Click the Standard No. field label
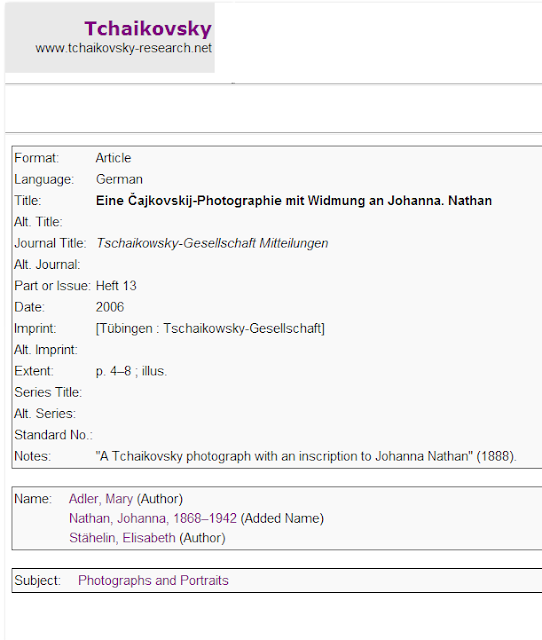This screenshot has width=542, height=640. point(53,435)
